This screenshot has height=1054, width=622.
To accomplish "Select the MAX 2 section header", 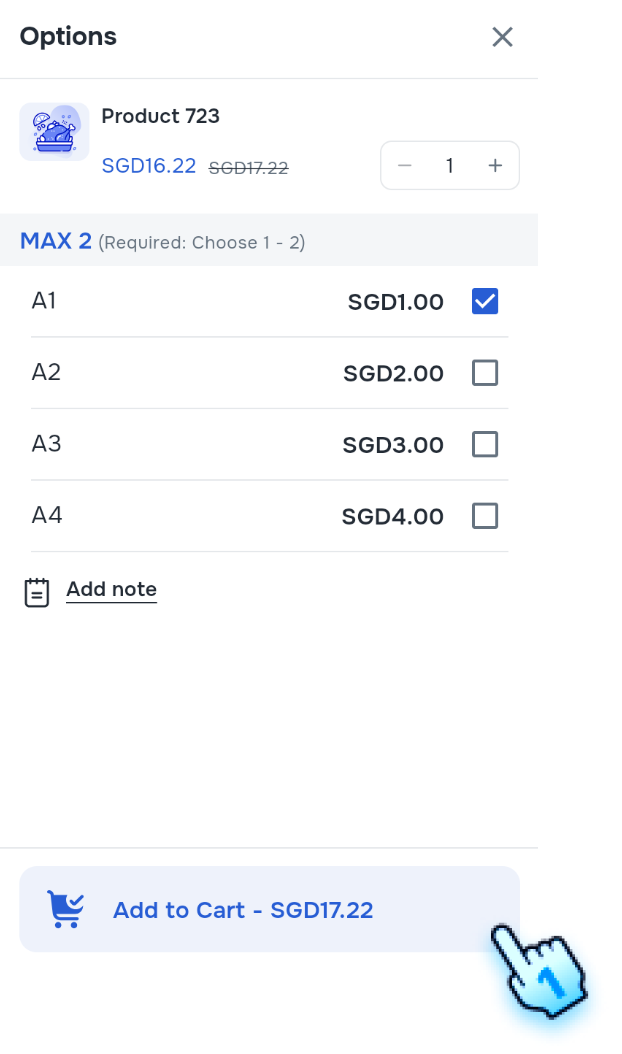I will [55, 240].
